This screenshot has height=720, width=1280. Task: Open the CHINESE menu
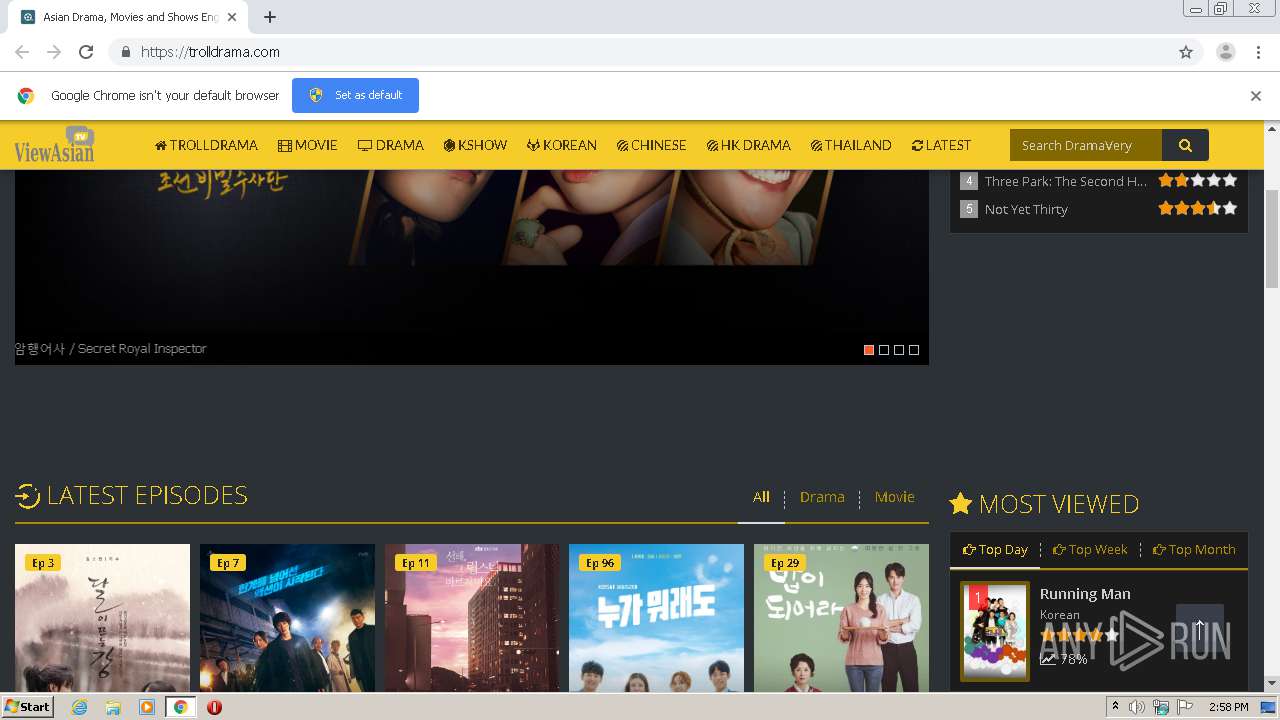point(652,145)
